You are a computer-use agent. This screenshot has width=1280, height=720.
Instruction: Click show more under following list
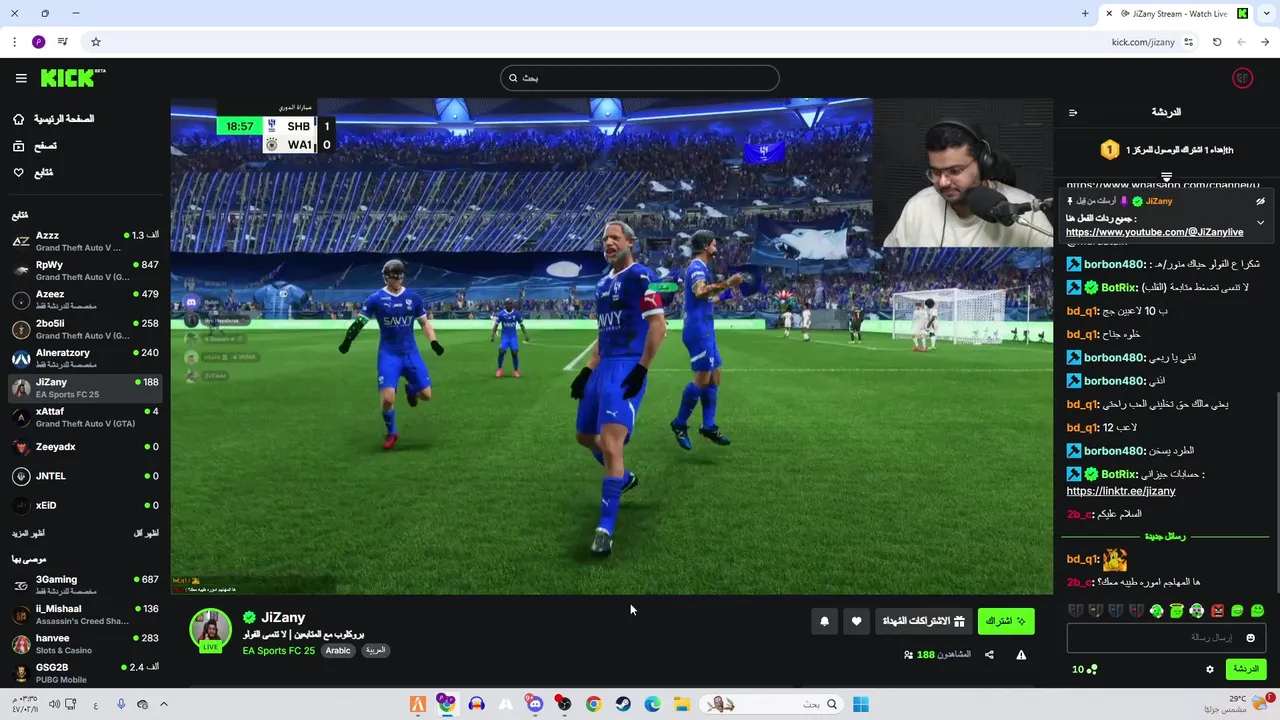[x=28, y=533]
